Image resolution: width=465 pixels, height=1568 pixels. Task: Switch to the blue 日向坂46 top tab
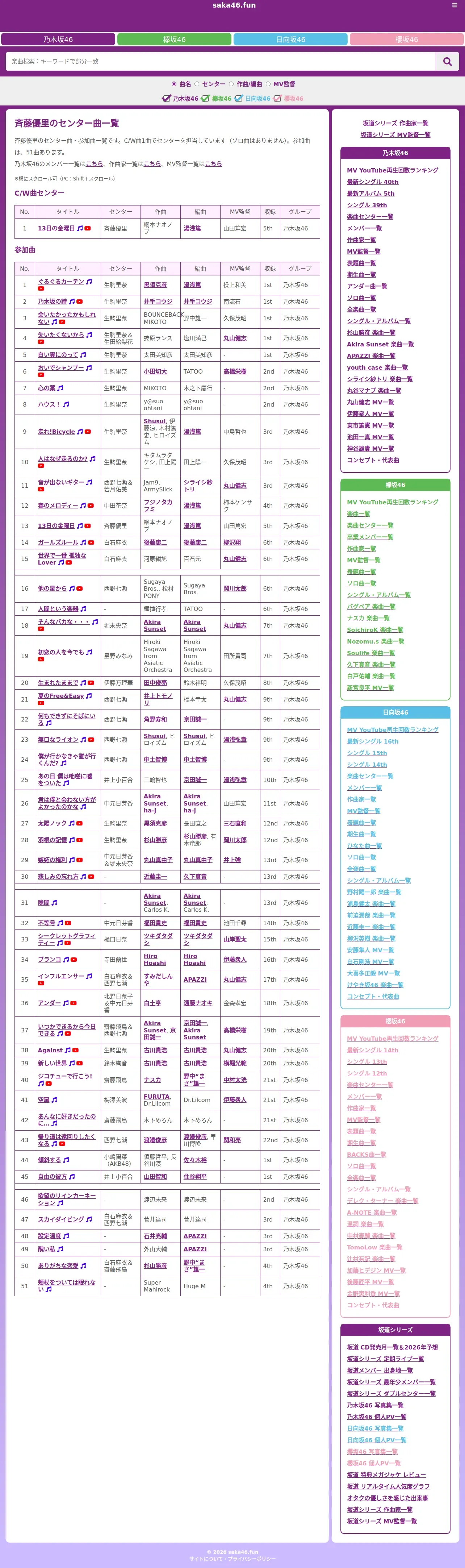[x=290, y=39]
